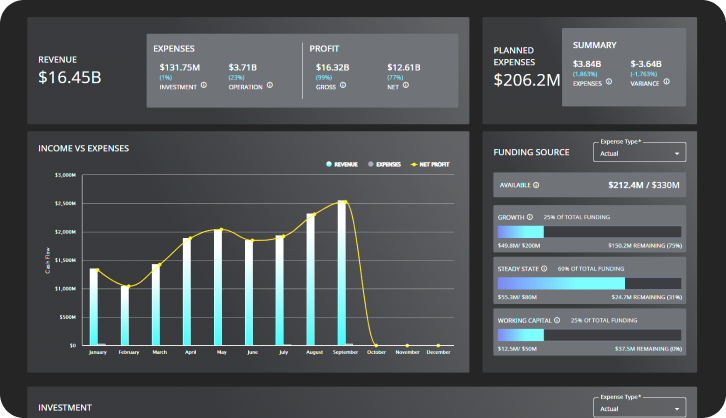726x418 pixels.
Task: Click the Available funding info icon
Action: pyautogui.click(x=536, y=185)
